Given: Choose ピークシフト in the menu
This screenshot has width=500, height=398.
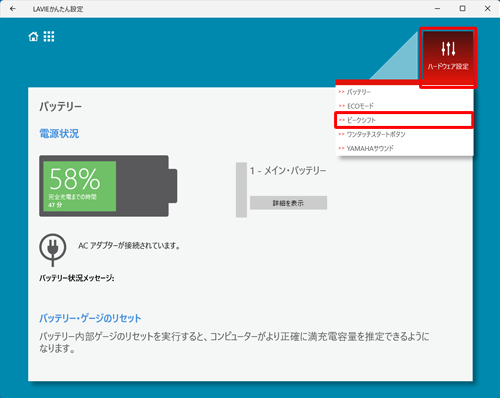Looking at the screenshot, I should tap(404, 120).
